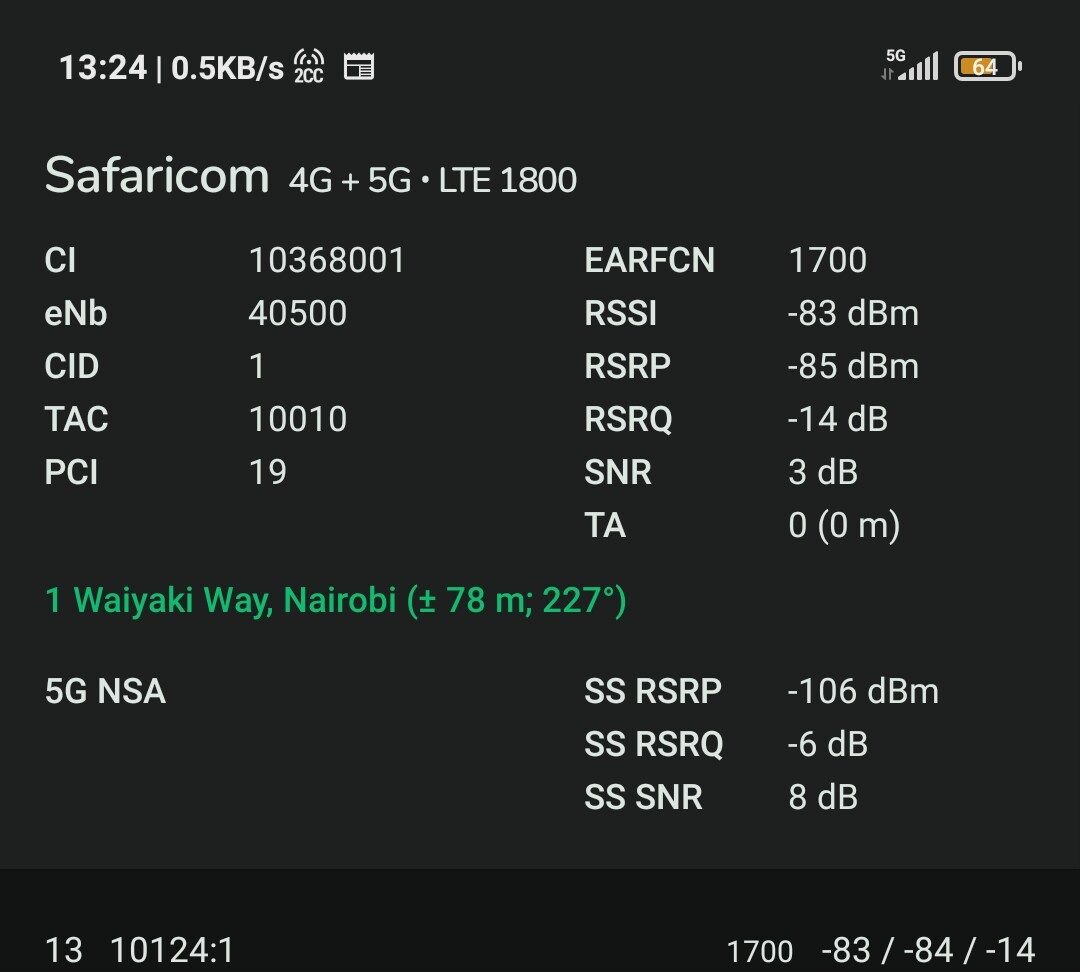The image size is (1080, 972).
Task: Open the Waiyaki Way, Nairobi location link
Action: click(335, 600)
